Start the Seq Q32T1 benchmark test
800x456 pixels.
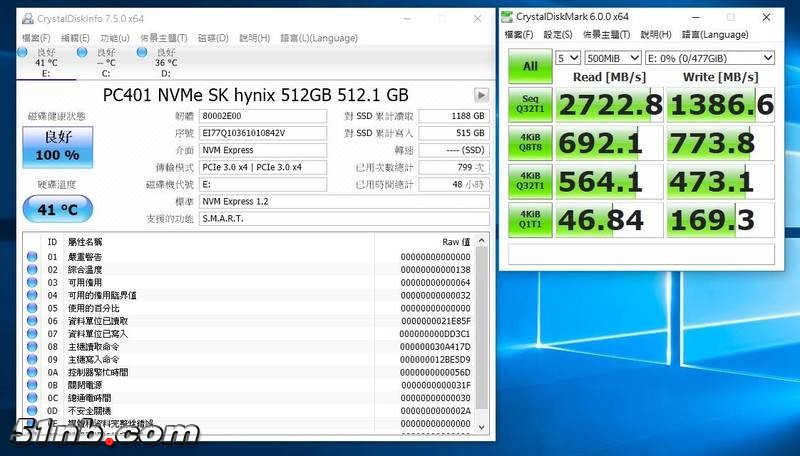pos(530,105)
